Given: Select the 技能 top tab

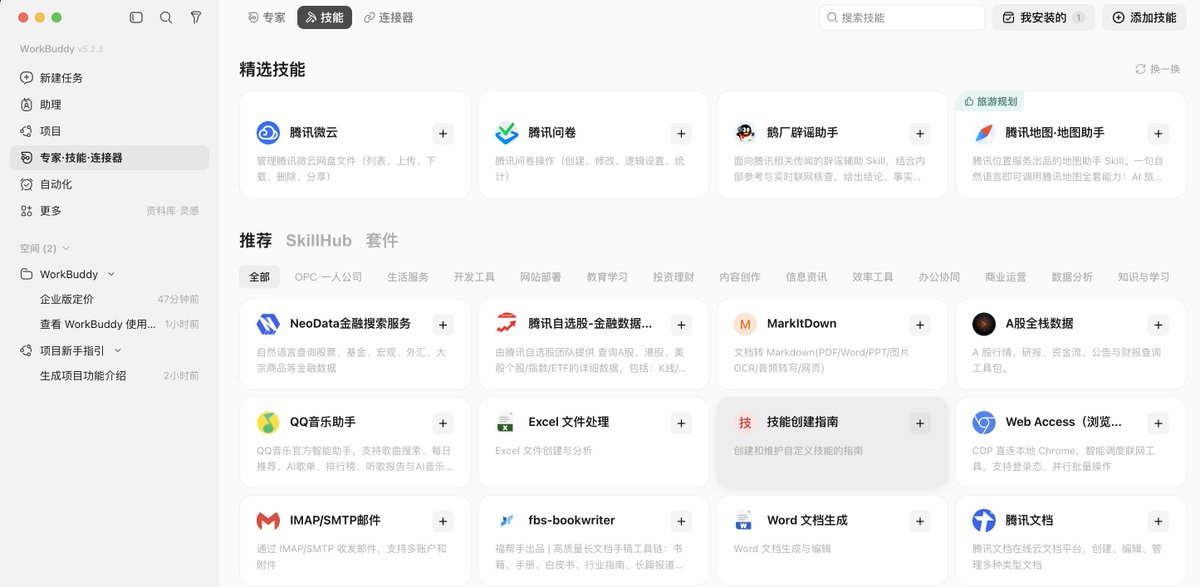Looking at the screenshot, I should click(x=324, y=18).
